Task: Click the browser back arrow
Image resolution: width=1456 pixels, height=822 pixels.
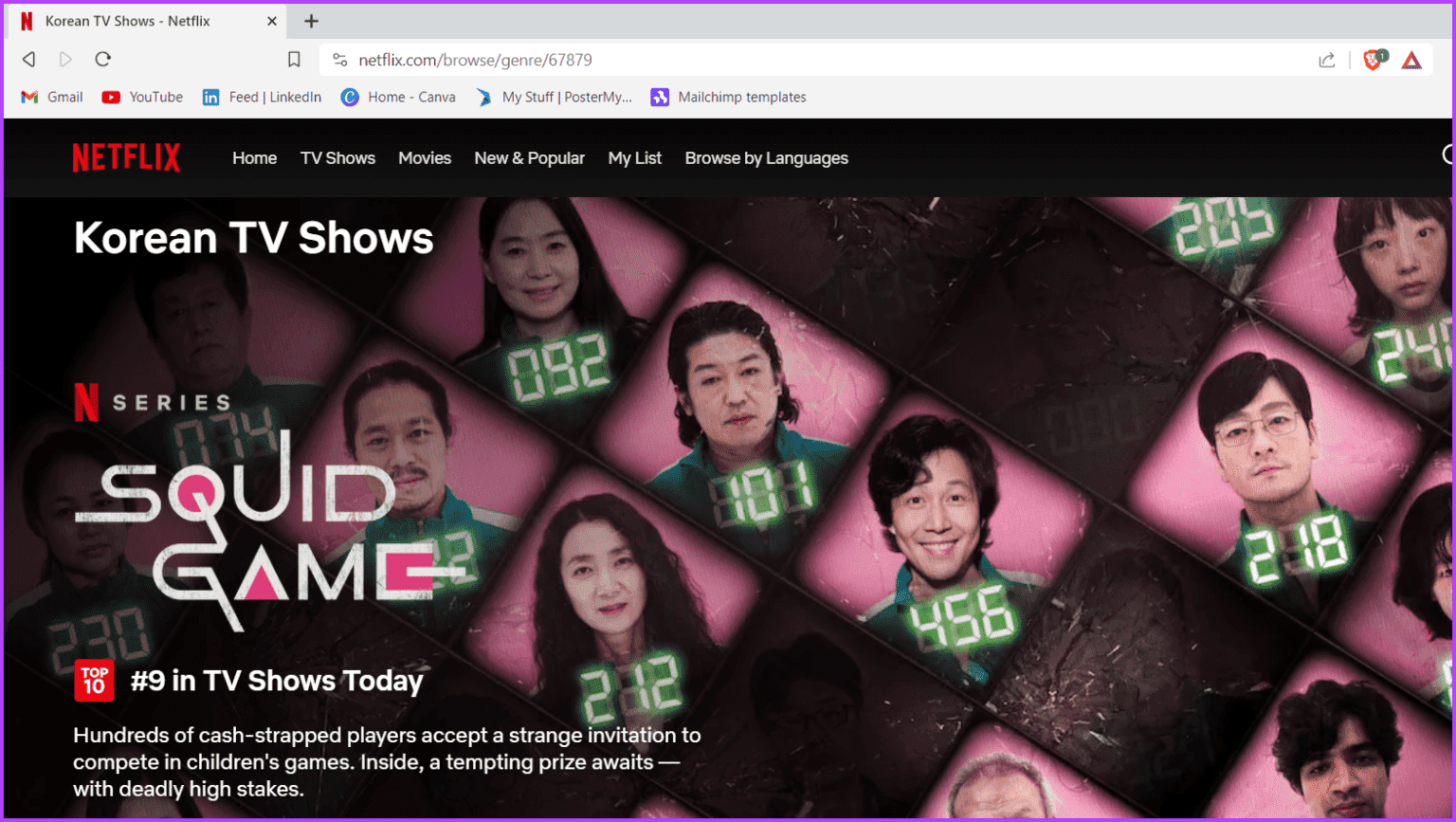Action: click(29, 60)
